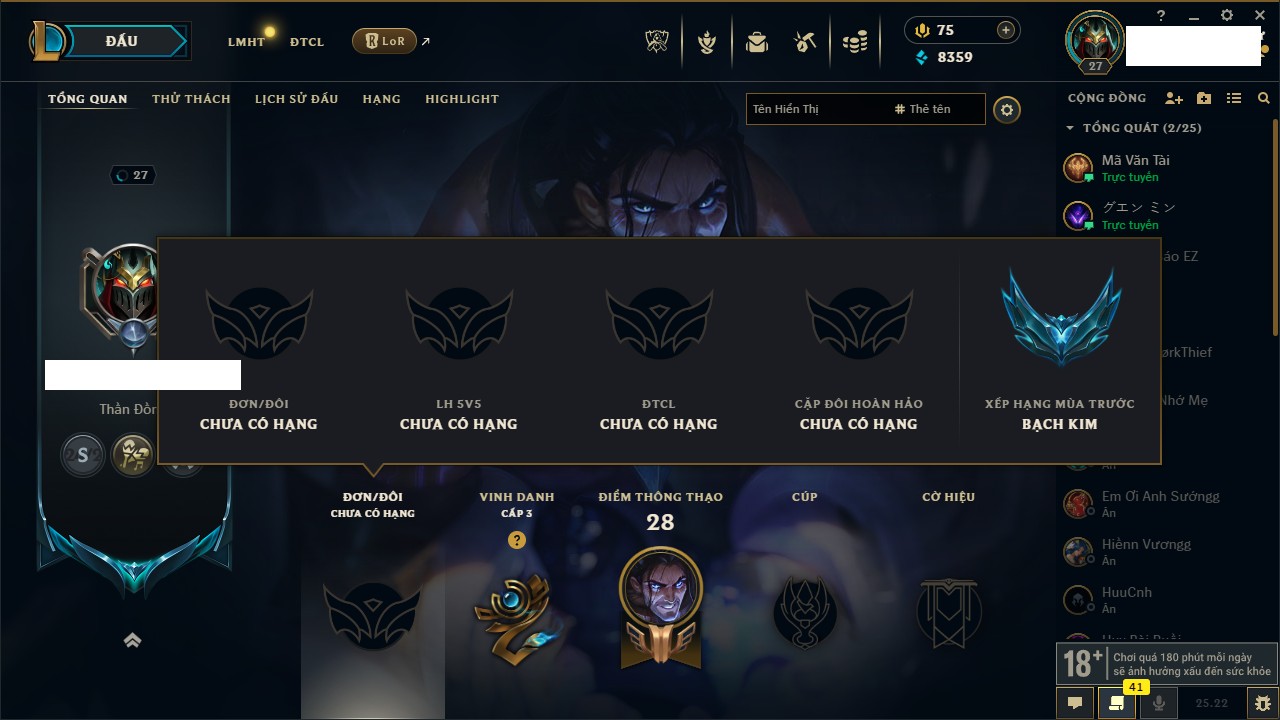This screenshot has width=1280, height=720.
Task: Switch to the THỬ THÁCH tab
Action: pos(191,99)
